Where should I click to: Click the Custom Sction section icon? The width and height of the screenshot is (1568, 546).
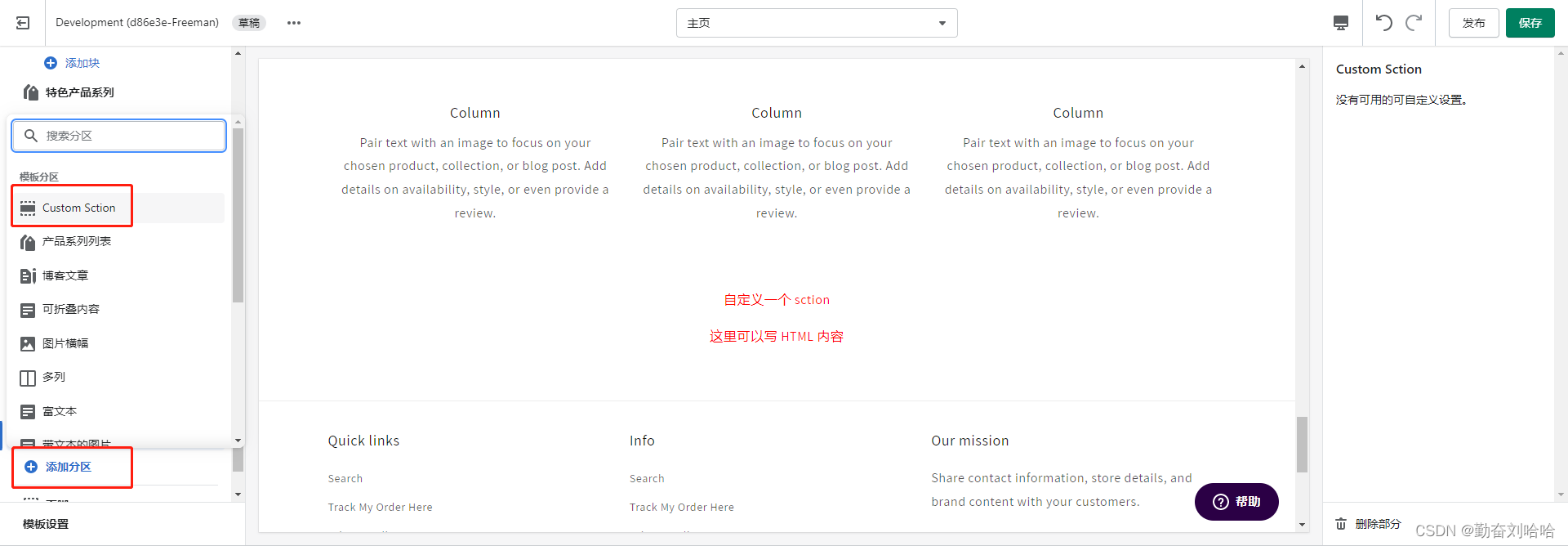[x=28, y=208]
